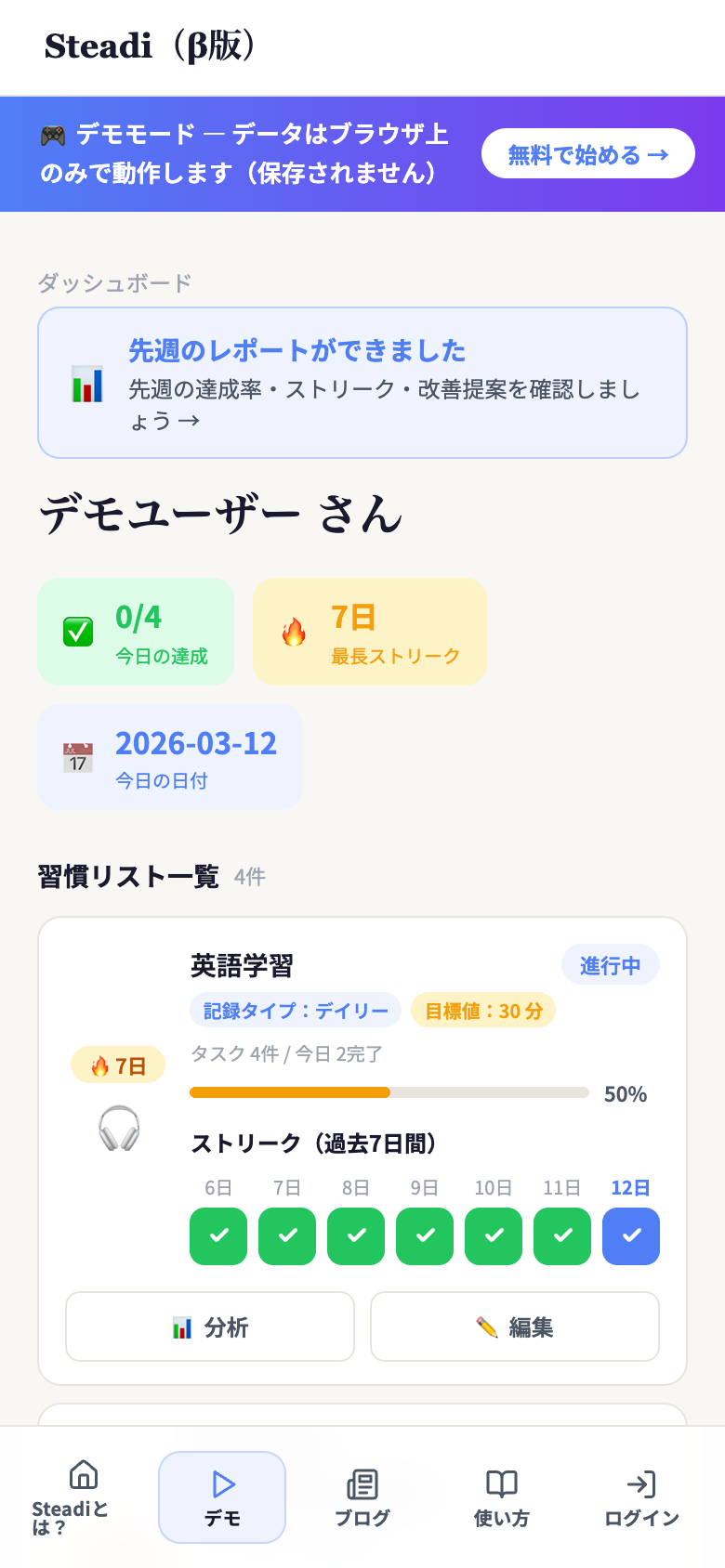
Task: Toggle the 12日 streak checkbox
Action: tap(631, 1235)
